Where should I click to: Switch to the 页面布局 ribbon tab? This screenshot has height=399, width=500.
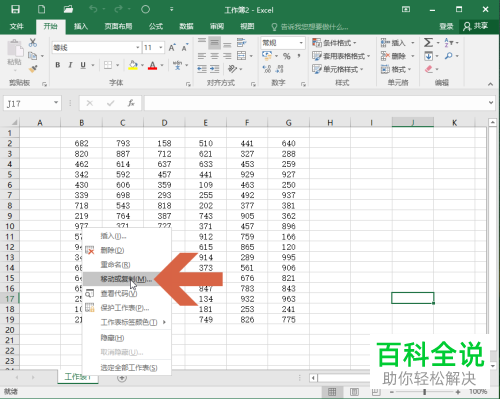point(118,26)
